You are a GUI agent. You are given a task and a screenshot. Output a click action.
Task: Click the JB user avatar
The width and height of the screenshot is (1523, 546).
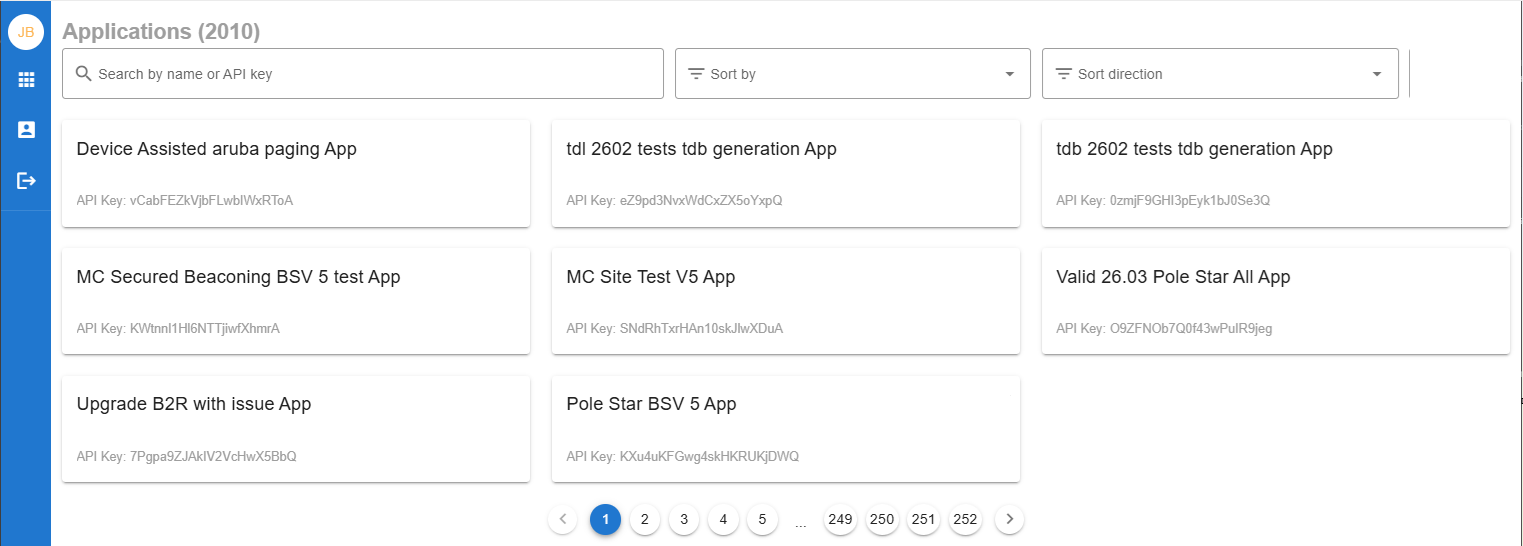[x=26, y=32]
